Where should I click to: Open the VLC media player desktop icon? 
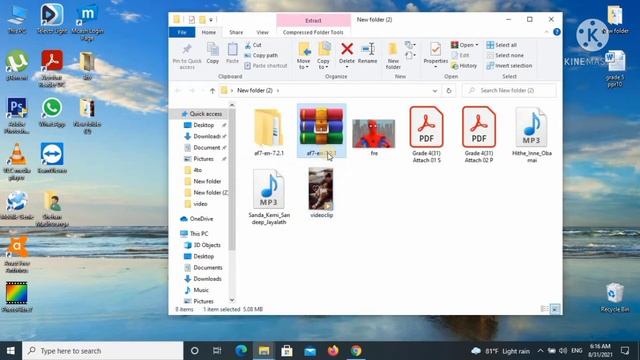[x=17, y=162]
